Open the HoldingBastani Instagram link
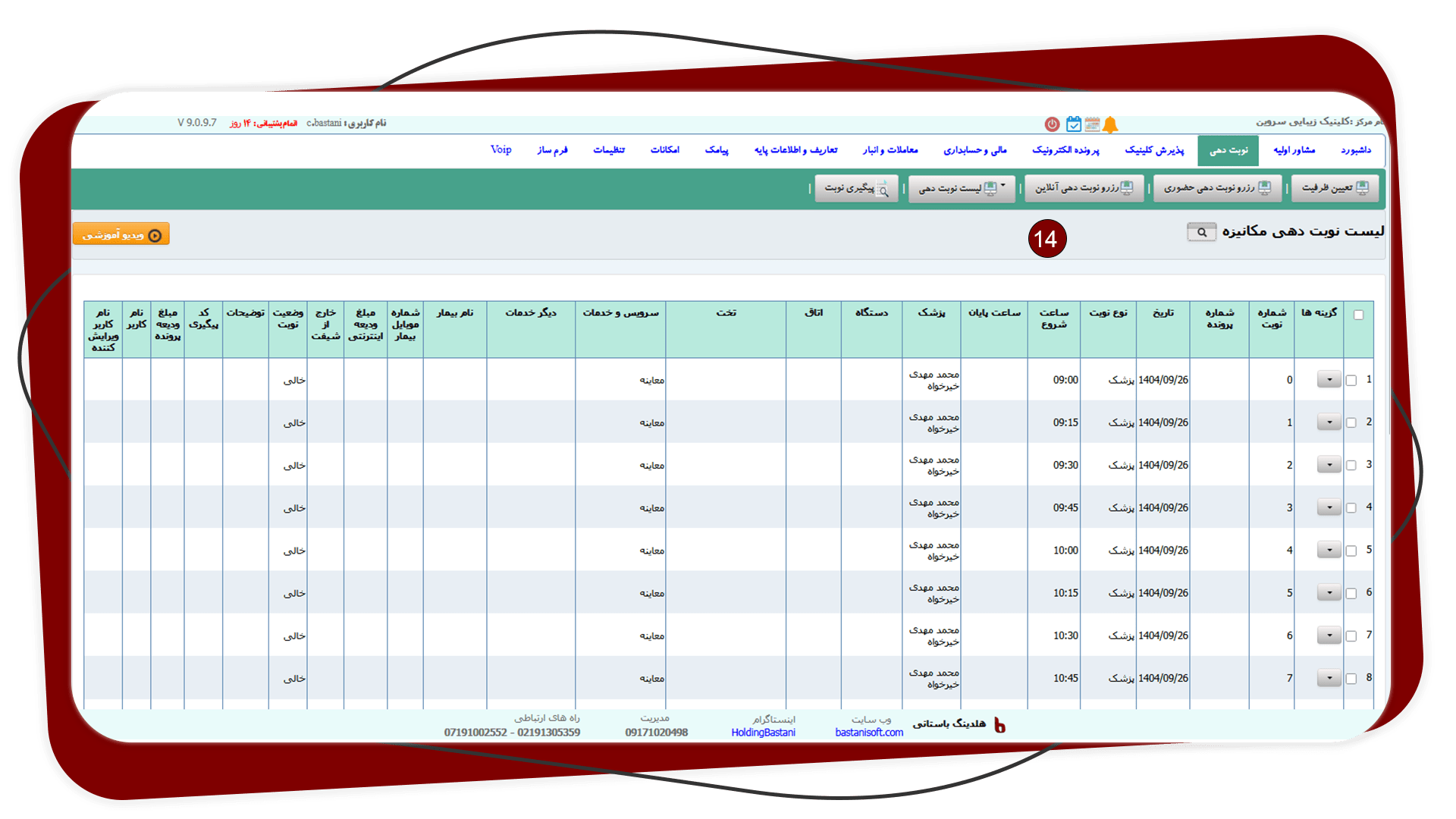1456x819 pixels. [763, 733]
